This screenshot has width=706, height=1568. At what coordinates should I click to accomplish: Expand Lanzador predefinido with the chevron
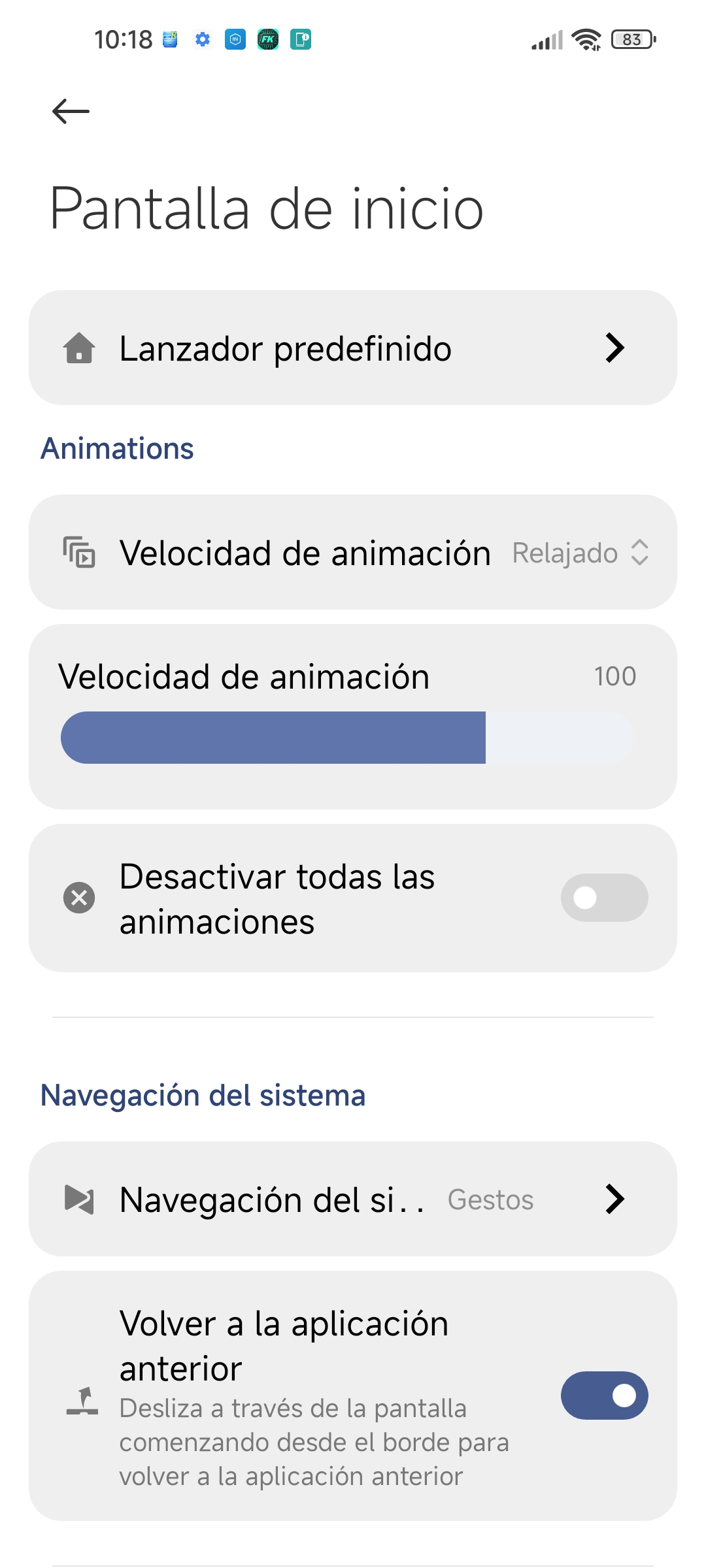click(614, 348)
